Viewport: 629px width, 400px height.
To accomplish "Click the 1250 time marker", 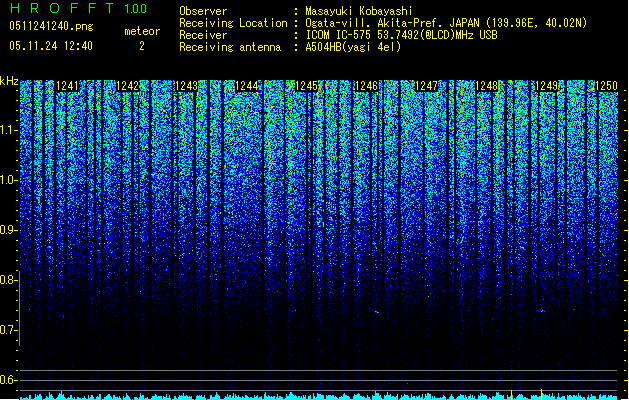I will (x=606, y=86).
